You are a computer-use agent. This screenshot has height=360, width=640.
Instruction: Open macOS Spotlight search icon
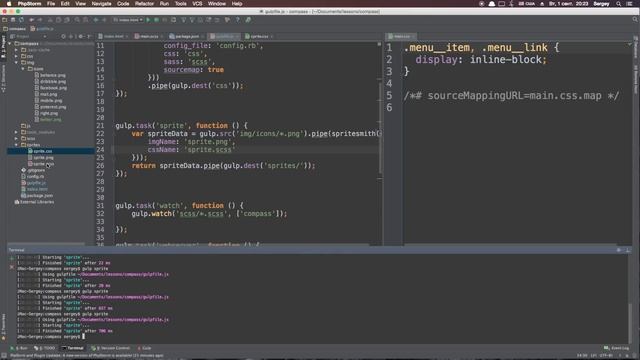[x=619, y=4]
